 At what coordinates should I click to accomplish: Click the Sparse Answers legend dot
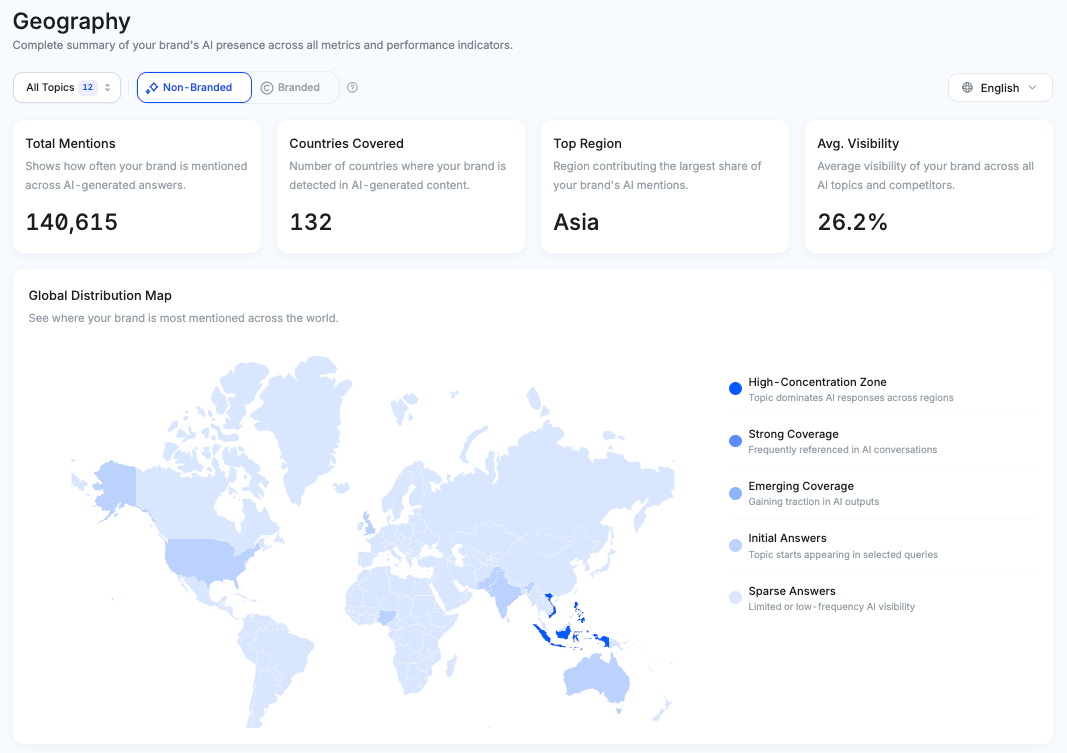coord(736,598)
